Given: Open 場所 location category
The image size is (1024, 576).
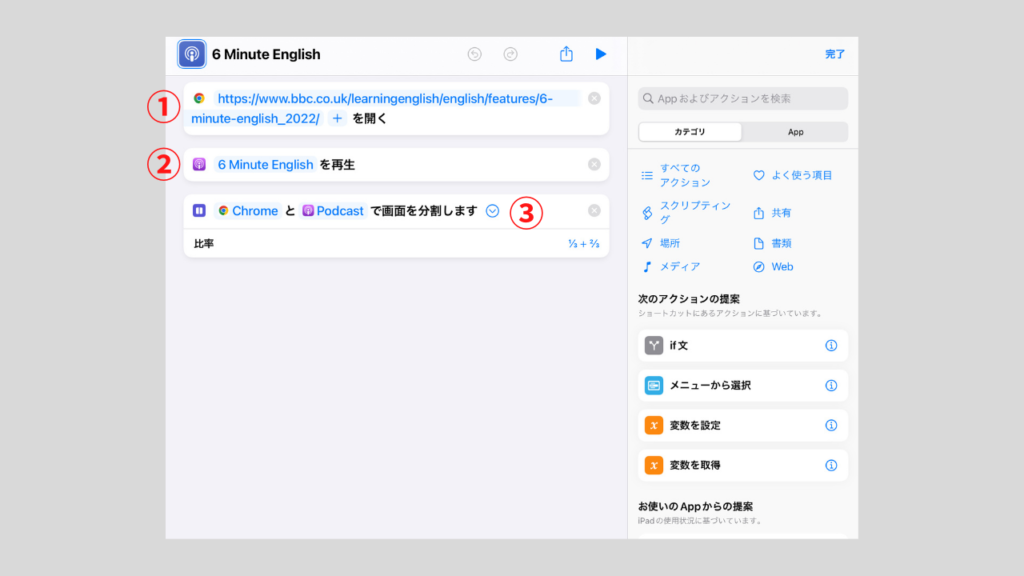Looking at the screenshot, I should click(661, 243).
